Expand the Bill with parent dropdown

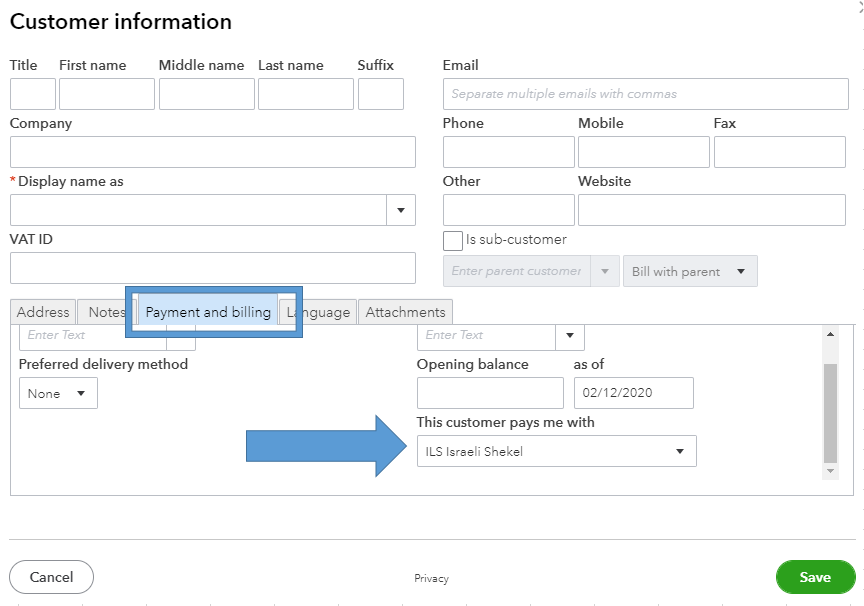[690, 271]
